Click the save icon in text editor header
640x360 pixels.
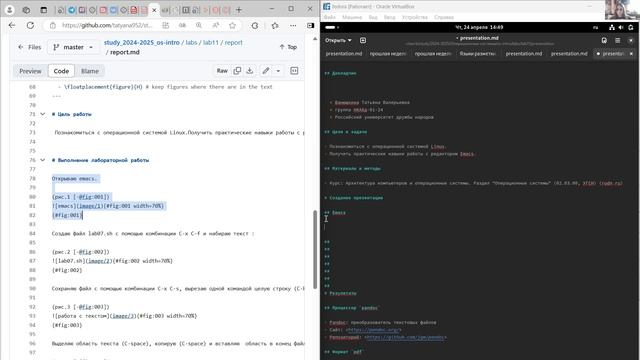[x=604, y=40]
